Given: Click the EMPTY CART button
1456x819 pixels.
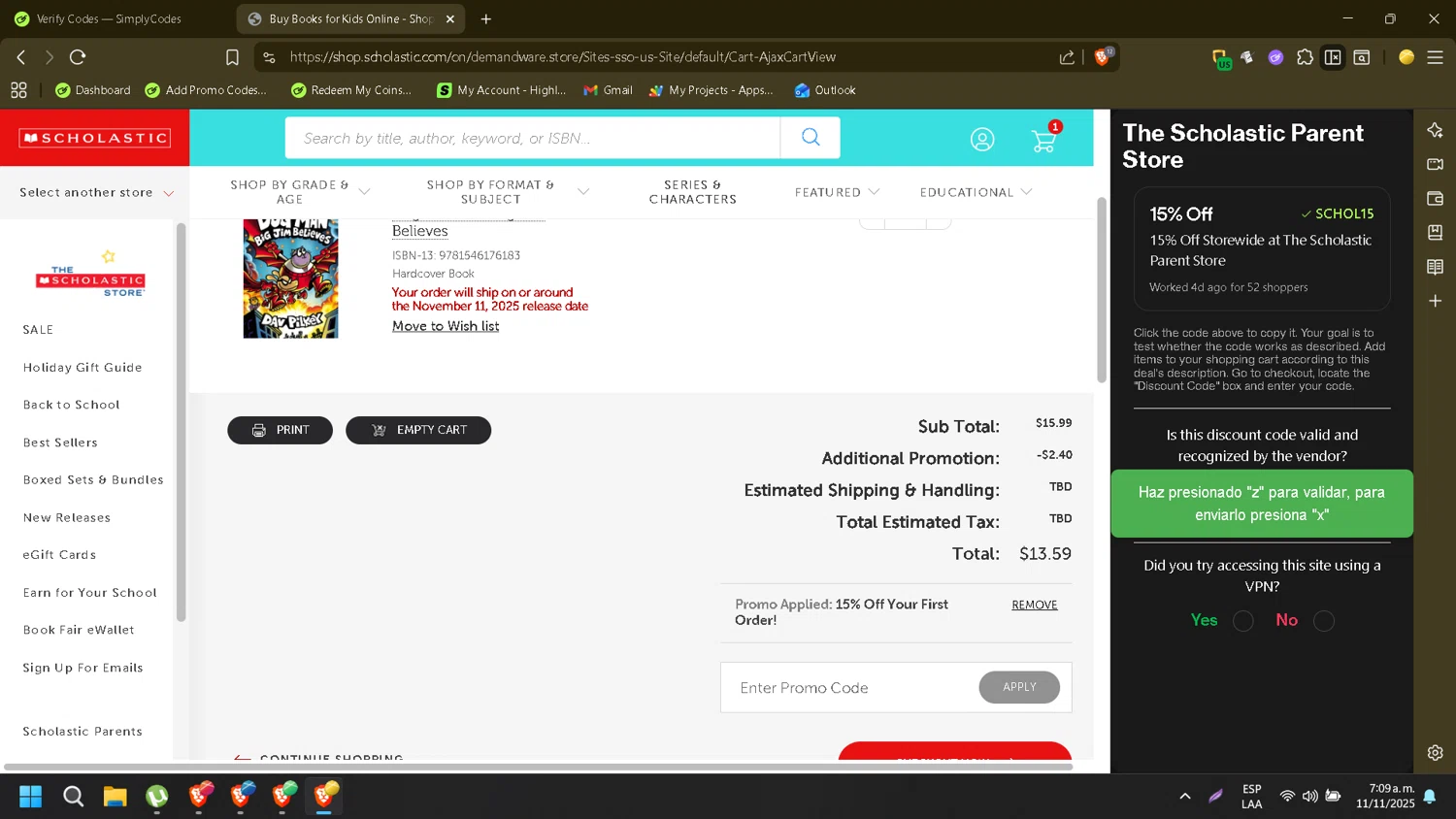Looking at the screenshot, I should click(418, 430).
